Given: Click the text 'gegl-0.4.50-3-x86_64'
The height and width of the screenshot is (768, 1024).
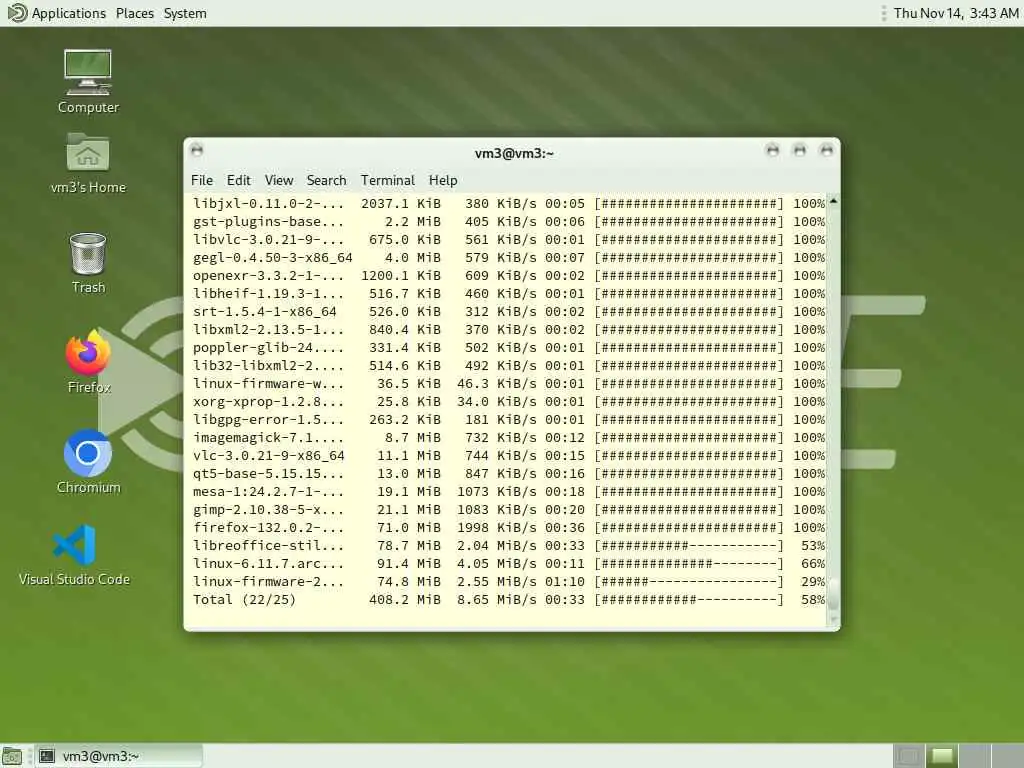Looking at the screenshot, I should (272, 257).
